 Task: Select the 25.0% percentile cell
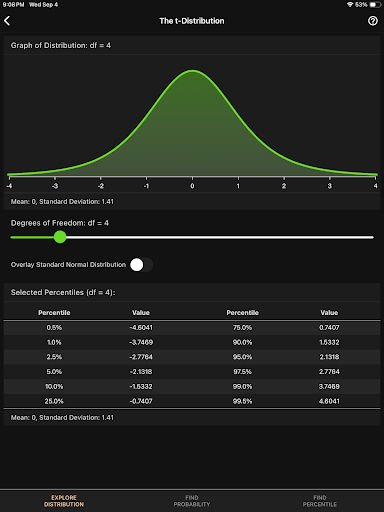tap(54, 401)
